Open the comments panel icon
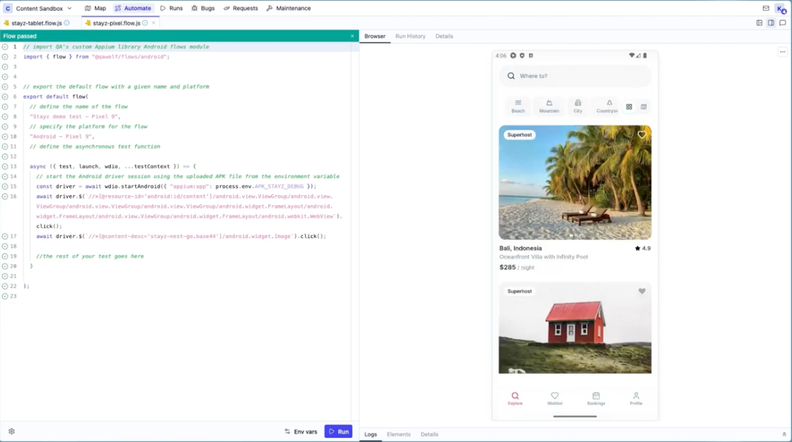792x442 pixels. click(x=782, y=22)
